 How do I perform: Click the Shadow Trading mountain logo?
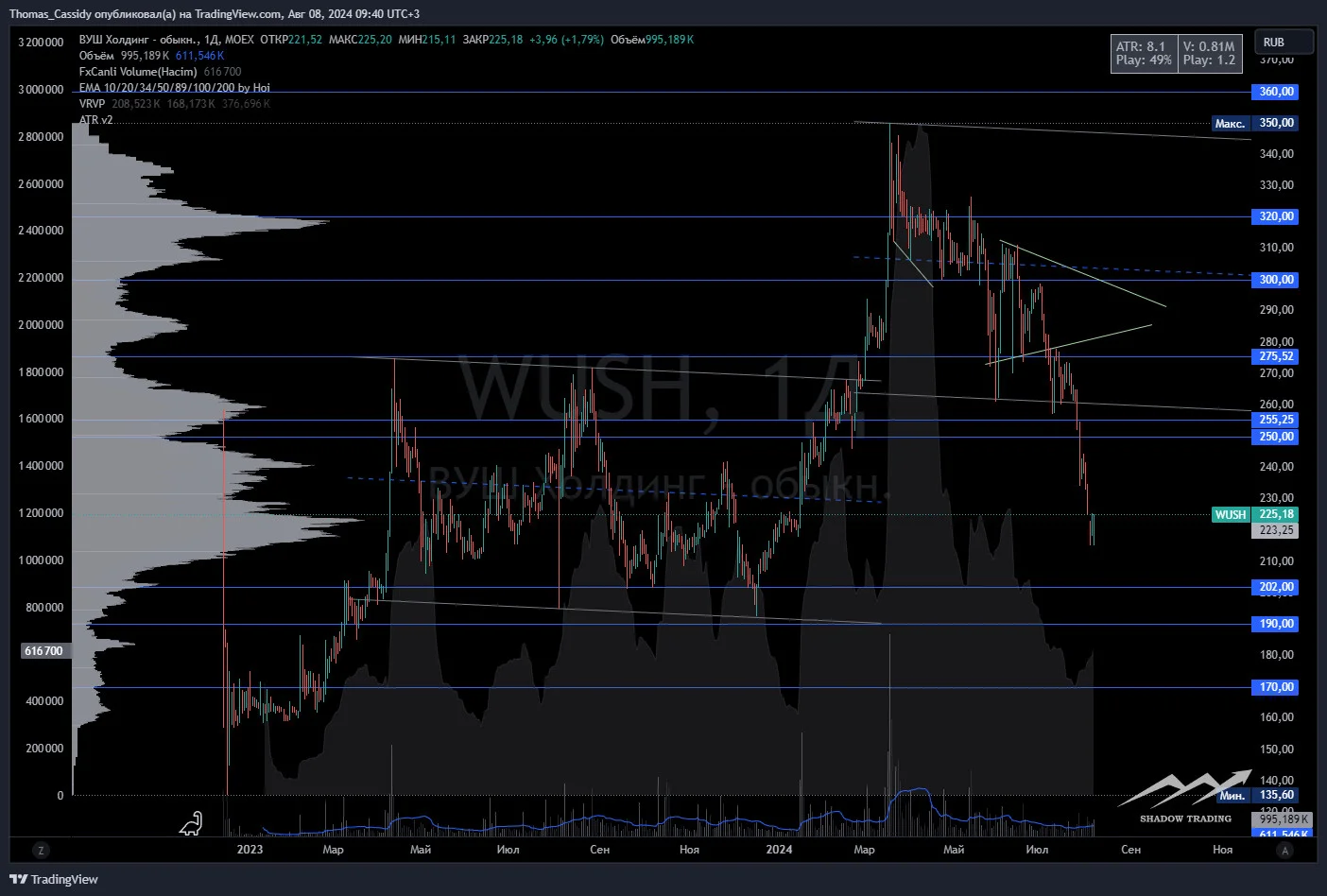pos(1185,797)
